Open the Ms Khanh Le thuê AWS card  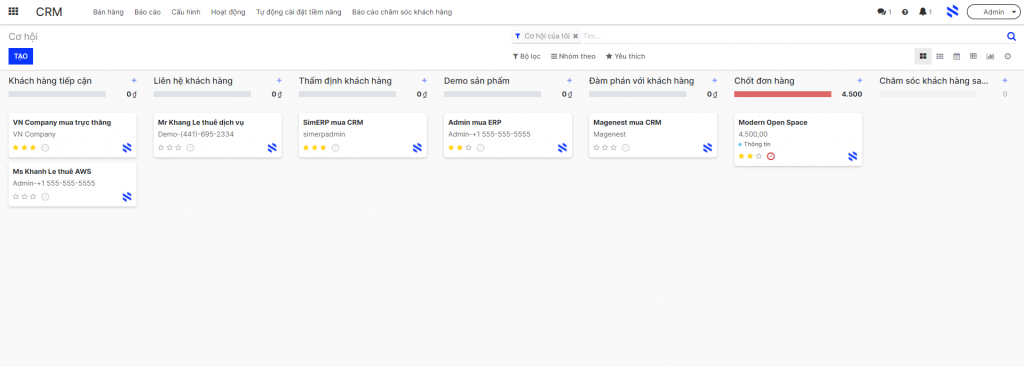[x=72, y=185]
